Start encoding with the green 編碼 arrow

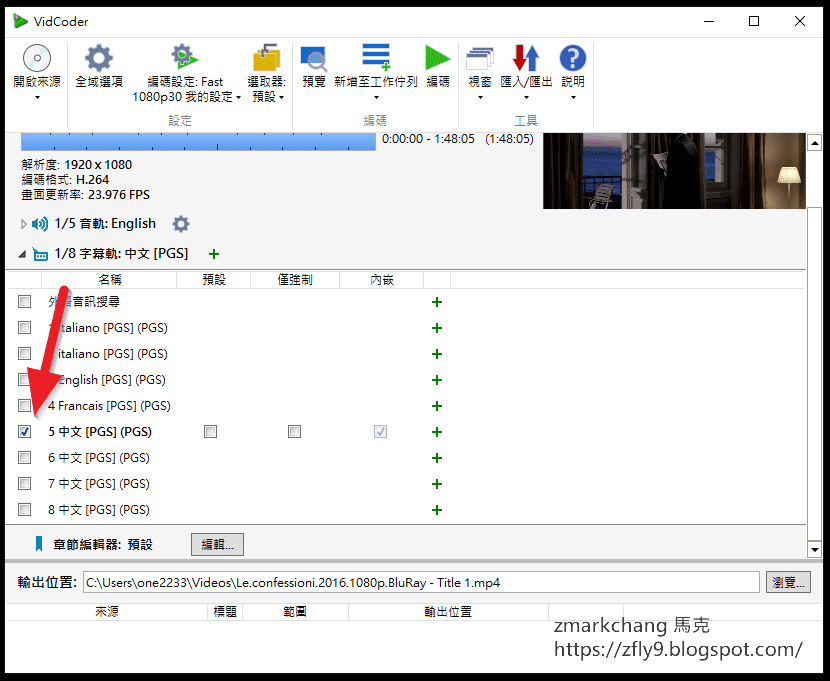tap(437, 58)
